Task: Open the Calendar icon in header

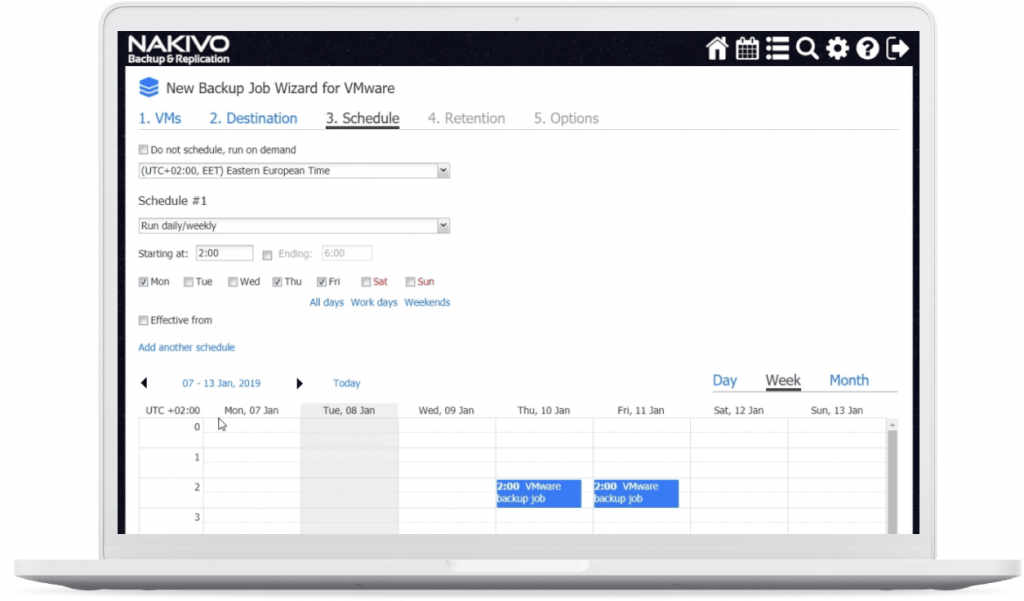Action: [747, 48]
